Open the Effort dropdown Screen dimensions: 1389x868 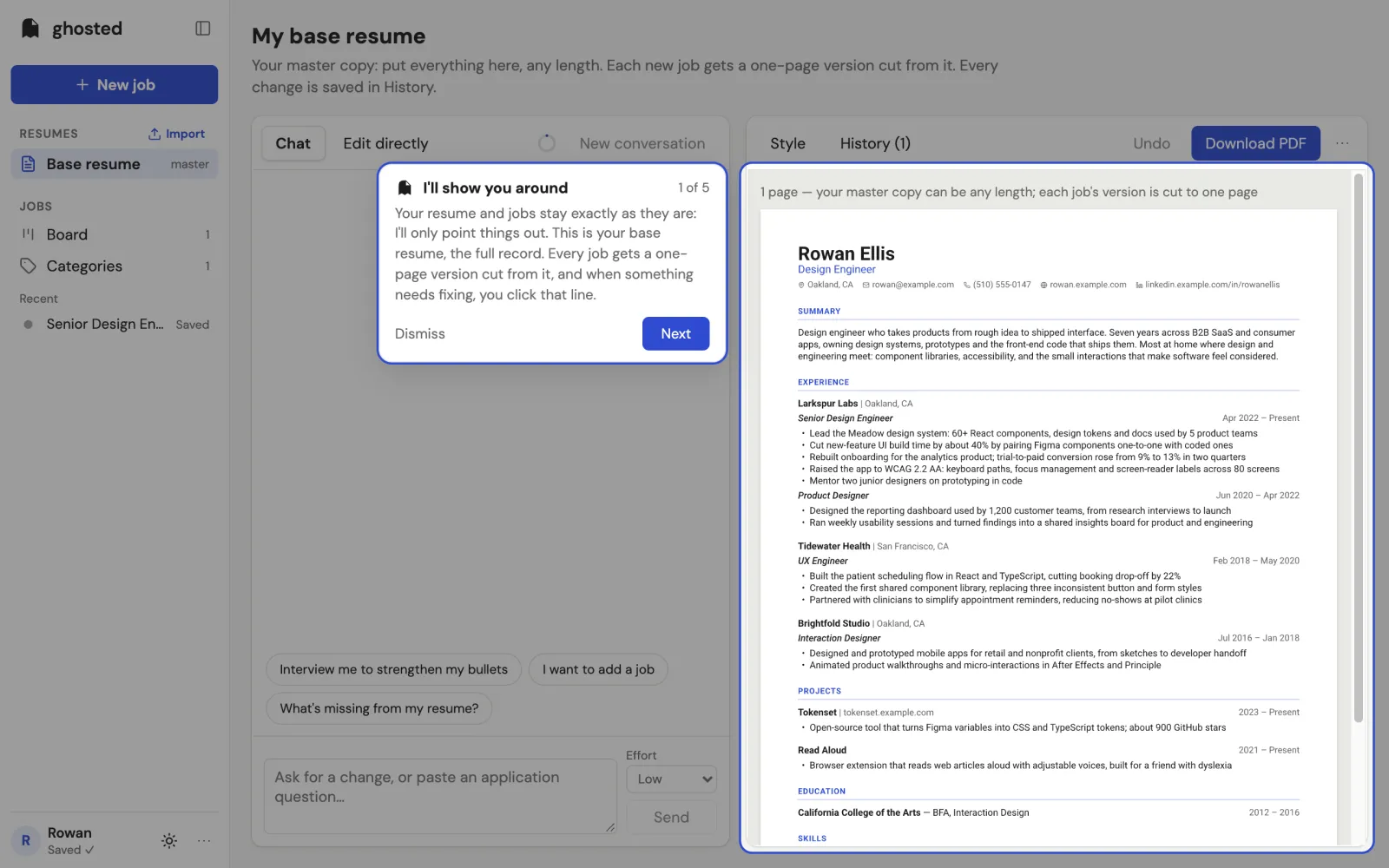671,779
